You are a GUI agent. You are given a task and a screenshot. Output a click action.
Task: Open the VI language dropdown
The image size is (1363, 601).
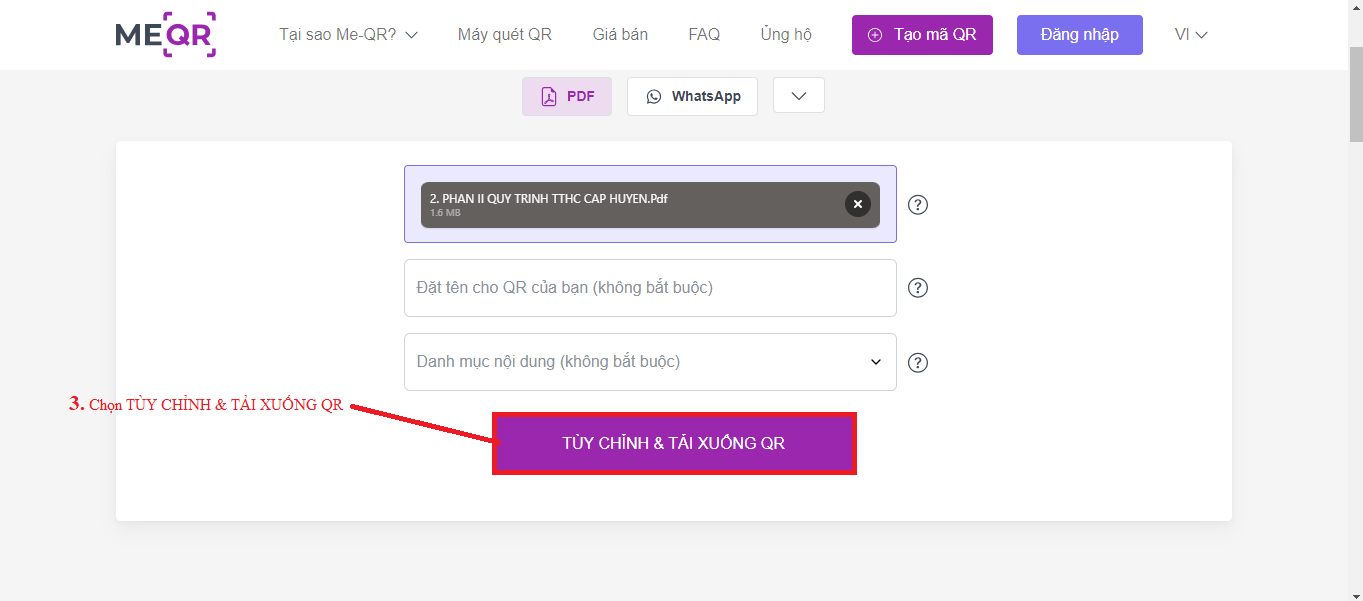click(x=1191, y=34)
